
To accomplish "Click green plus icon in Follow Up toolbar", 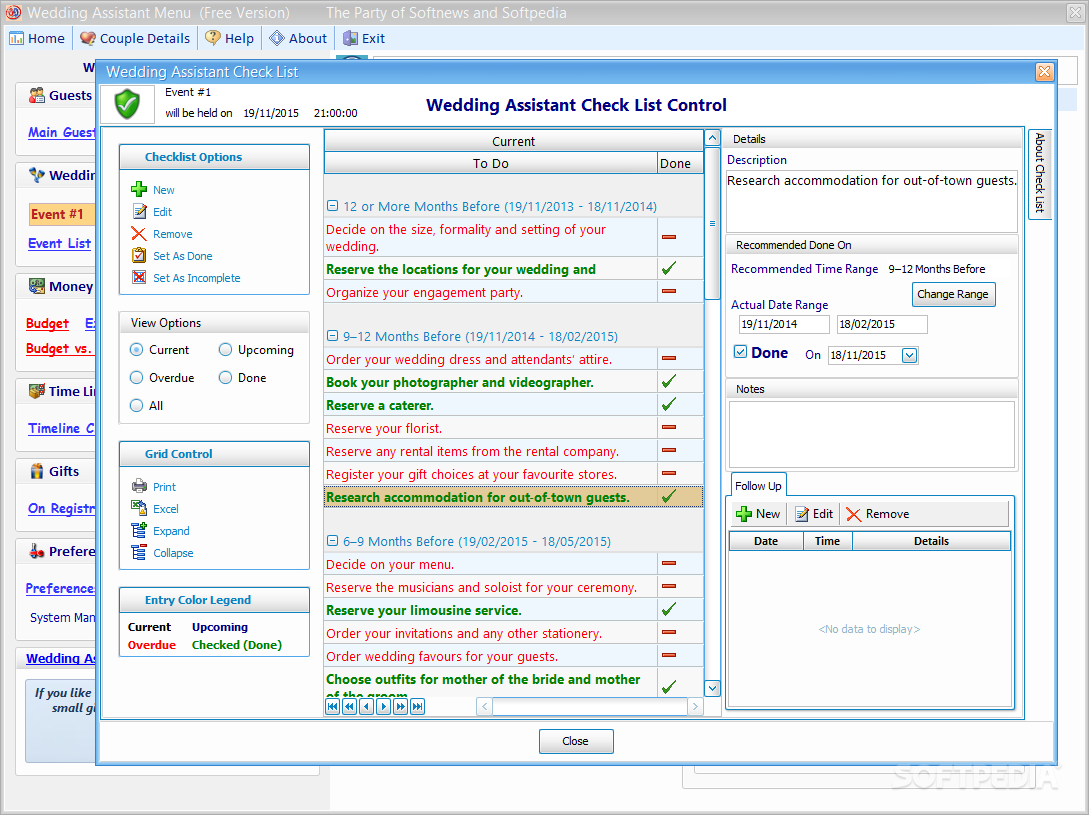I will click(x=744, y=513).
